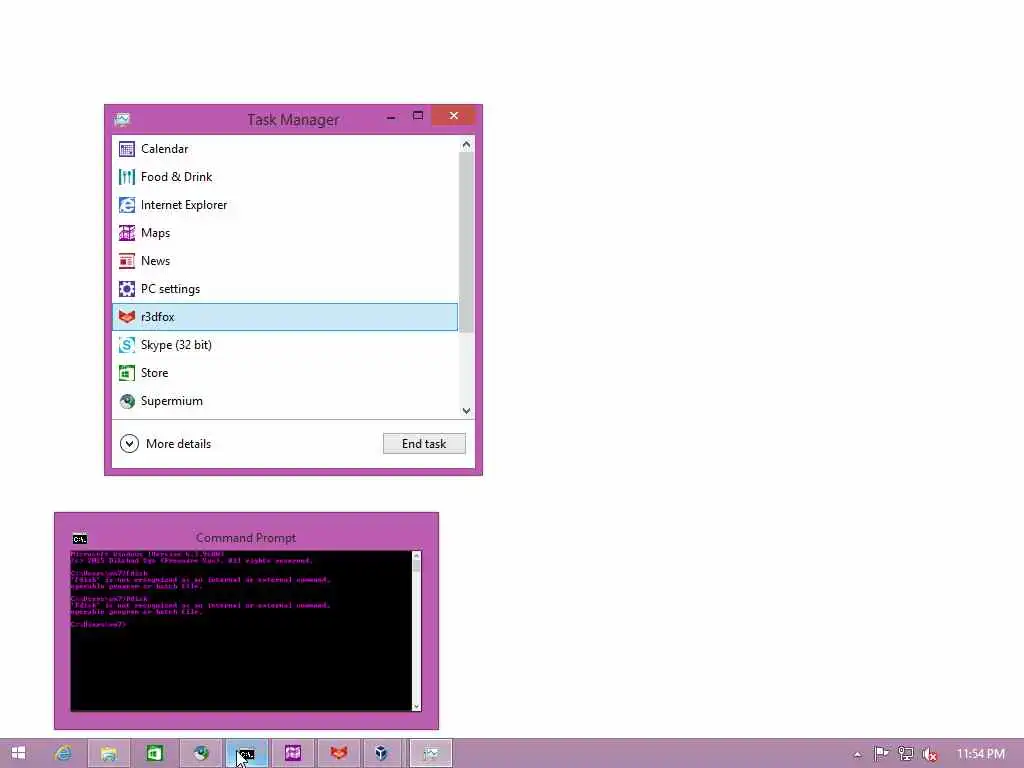Open the Start button on the taskbar
Viewport: 1024px width, 768px height.
[18, 754]
